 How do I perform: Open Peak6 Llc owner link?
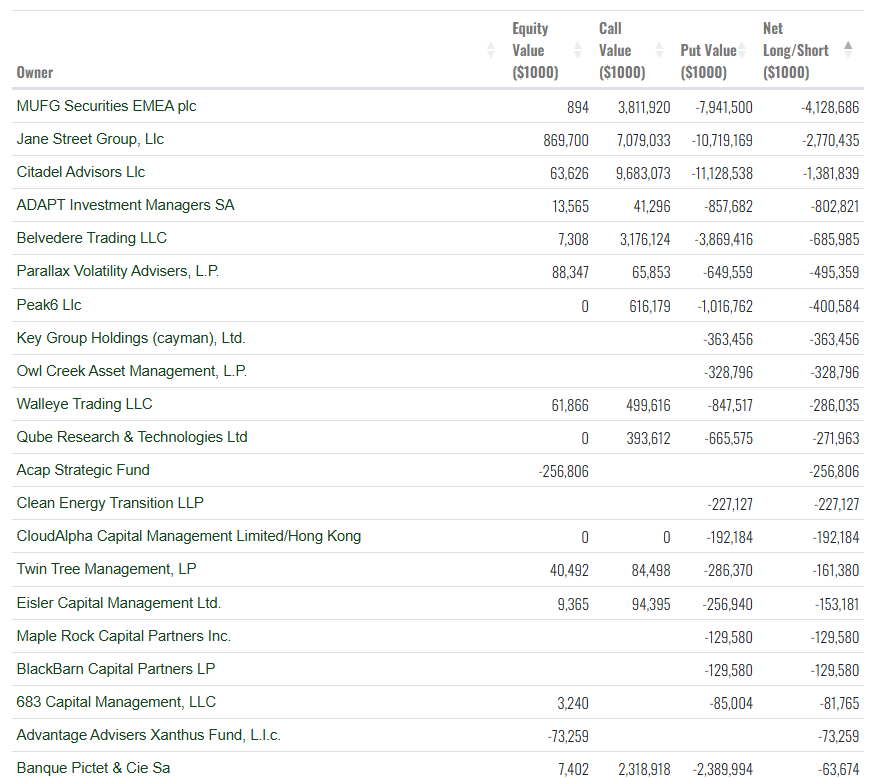click(x=49, y=305)
